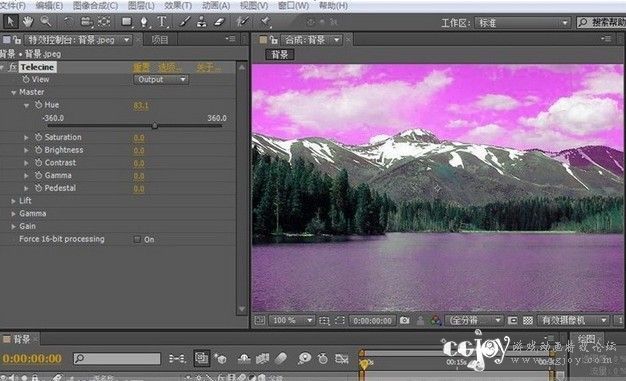Expand the Brightness property

point(26,150)
